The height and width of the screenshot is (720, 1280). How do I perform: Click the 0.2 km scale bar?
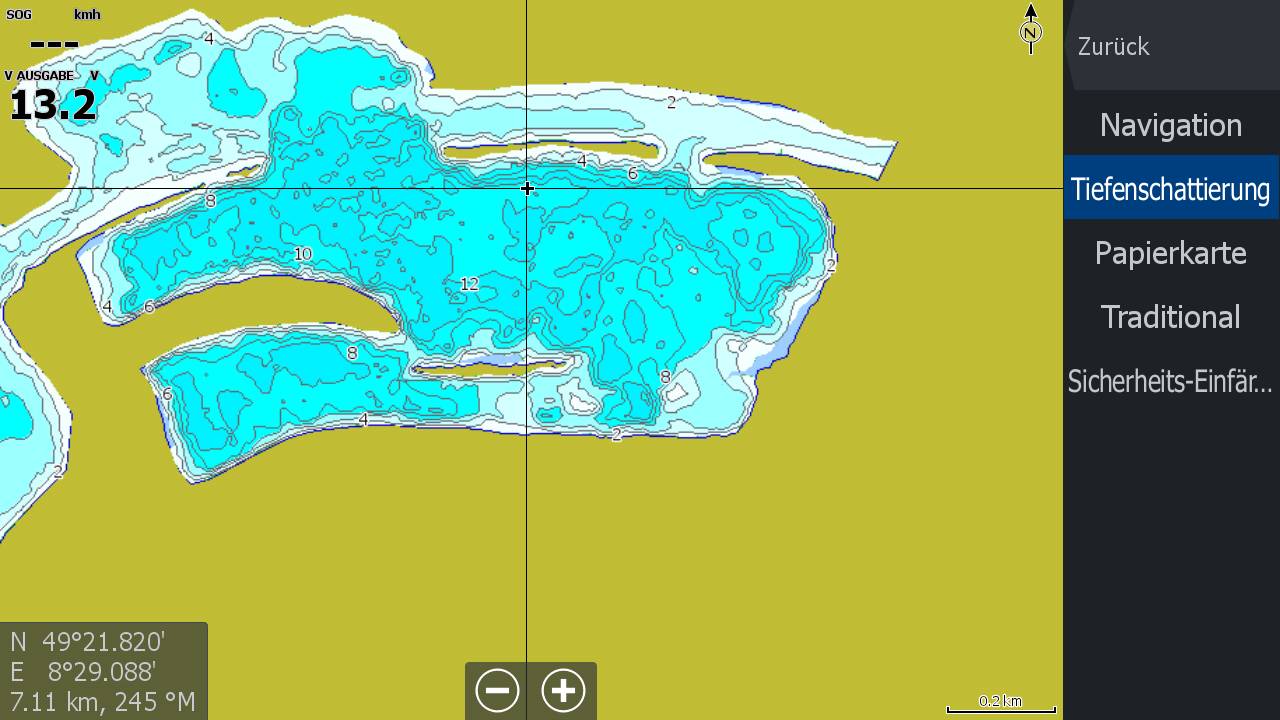click(x=1001, y=704)
